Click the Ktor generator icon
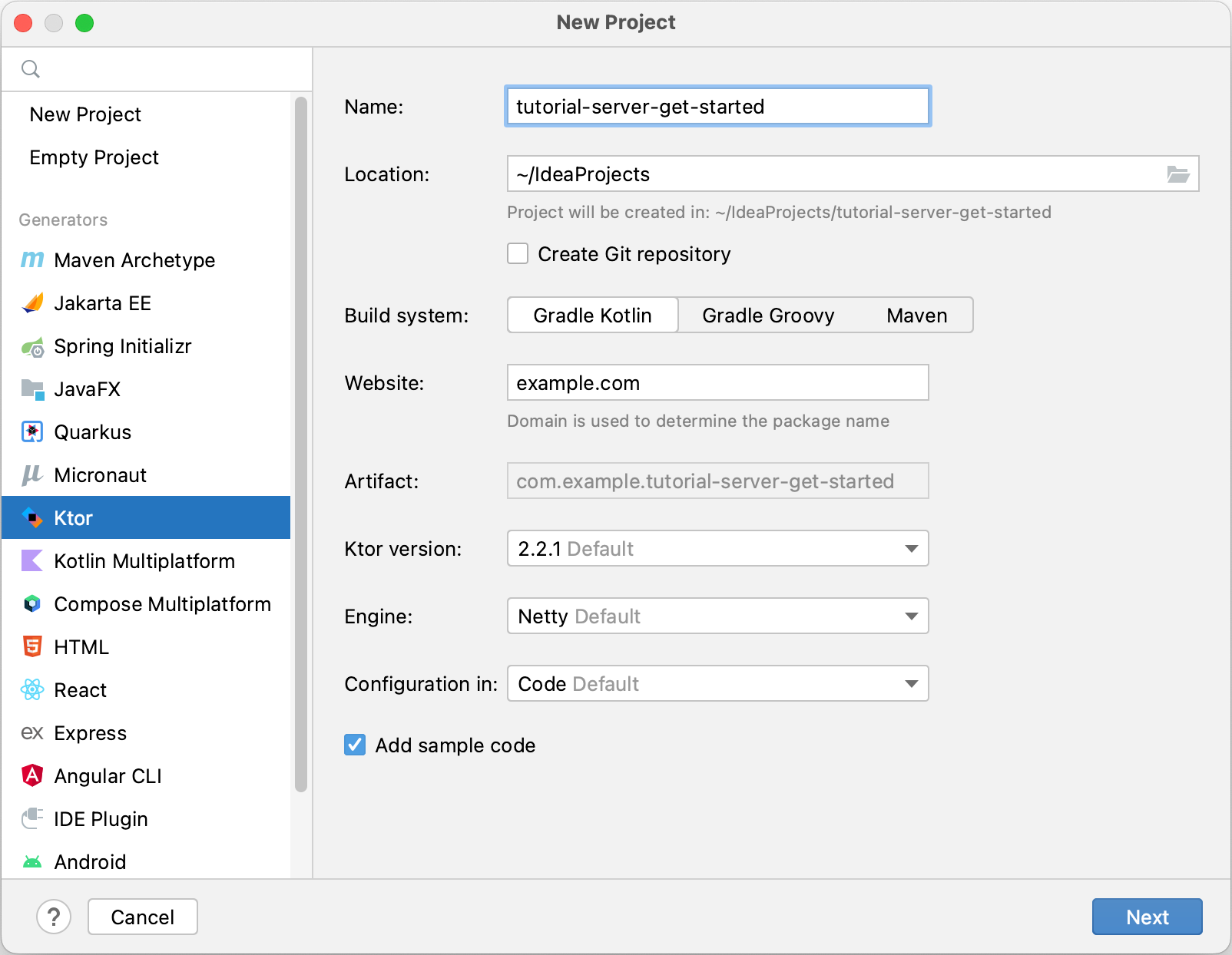The width and height of the screenshot is (1232, 955). 32,518
